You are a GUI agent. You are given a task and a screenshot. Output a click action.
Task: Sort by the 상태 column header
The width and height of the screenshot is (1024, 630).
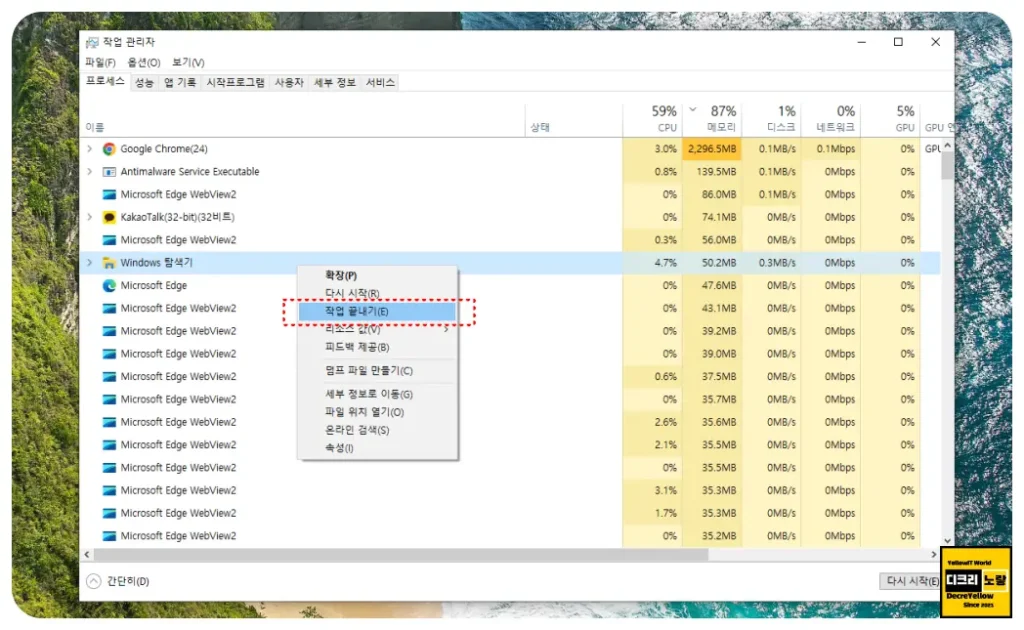[575, 120]
